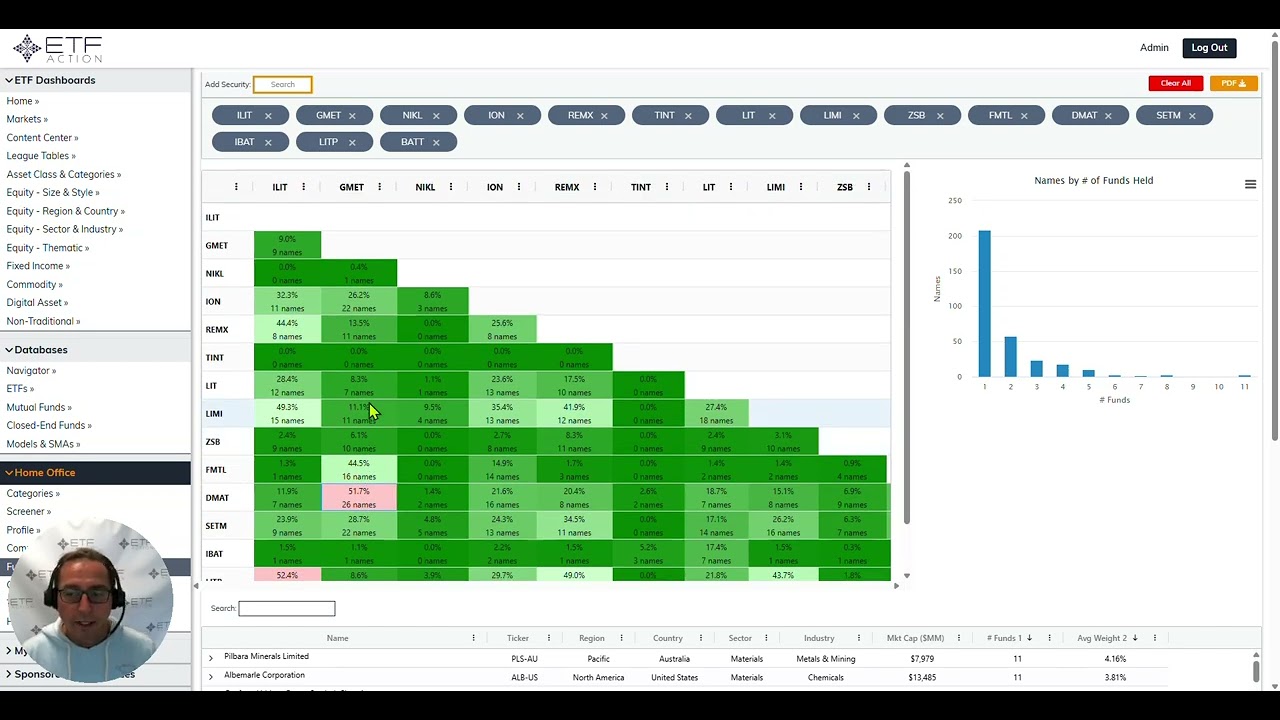Remove the IBAT security chip
The height and width of the screenshot is (720, 1280).
tap(268, 143)
